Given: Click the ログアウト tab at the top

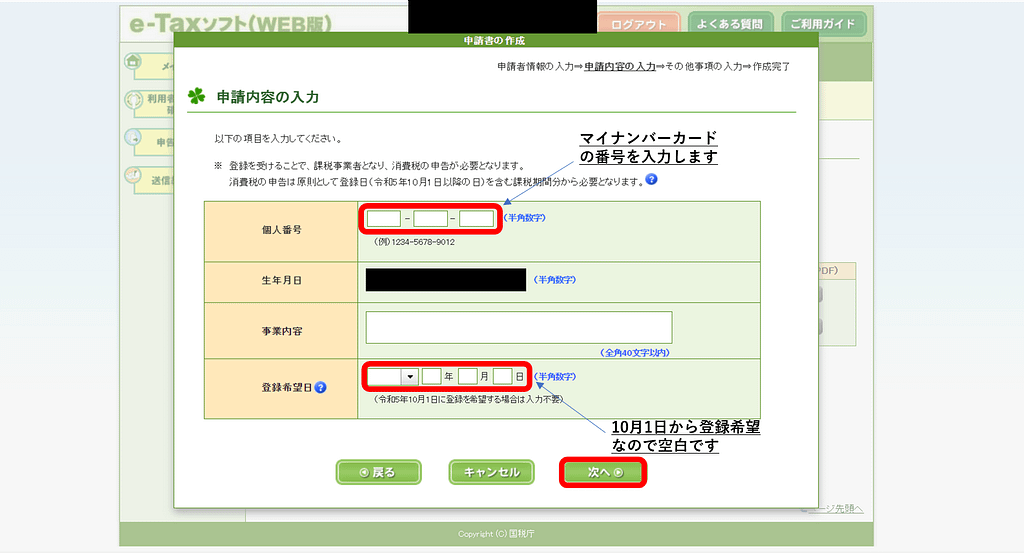Looking at the screenshot, I should point(638,24).
